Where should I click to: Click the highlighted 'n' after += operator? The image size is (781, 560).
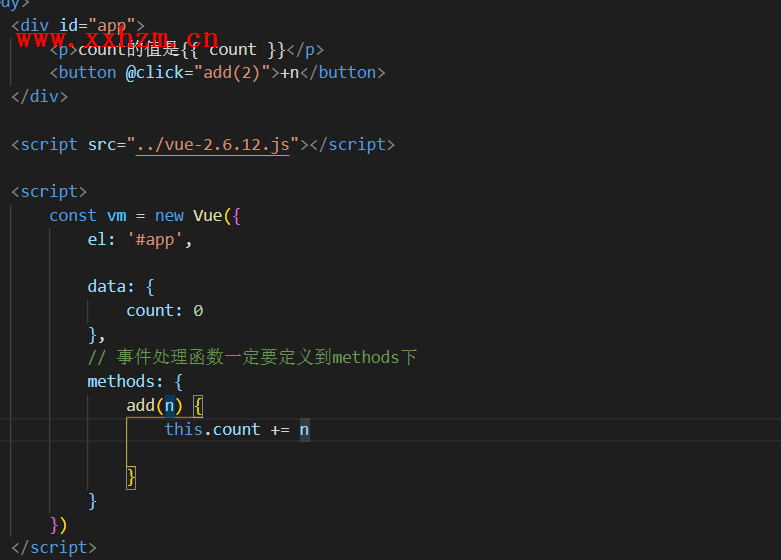point(304,429)
